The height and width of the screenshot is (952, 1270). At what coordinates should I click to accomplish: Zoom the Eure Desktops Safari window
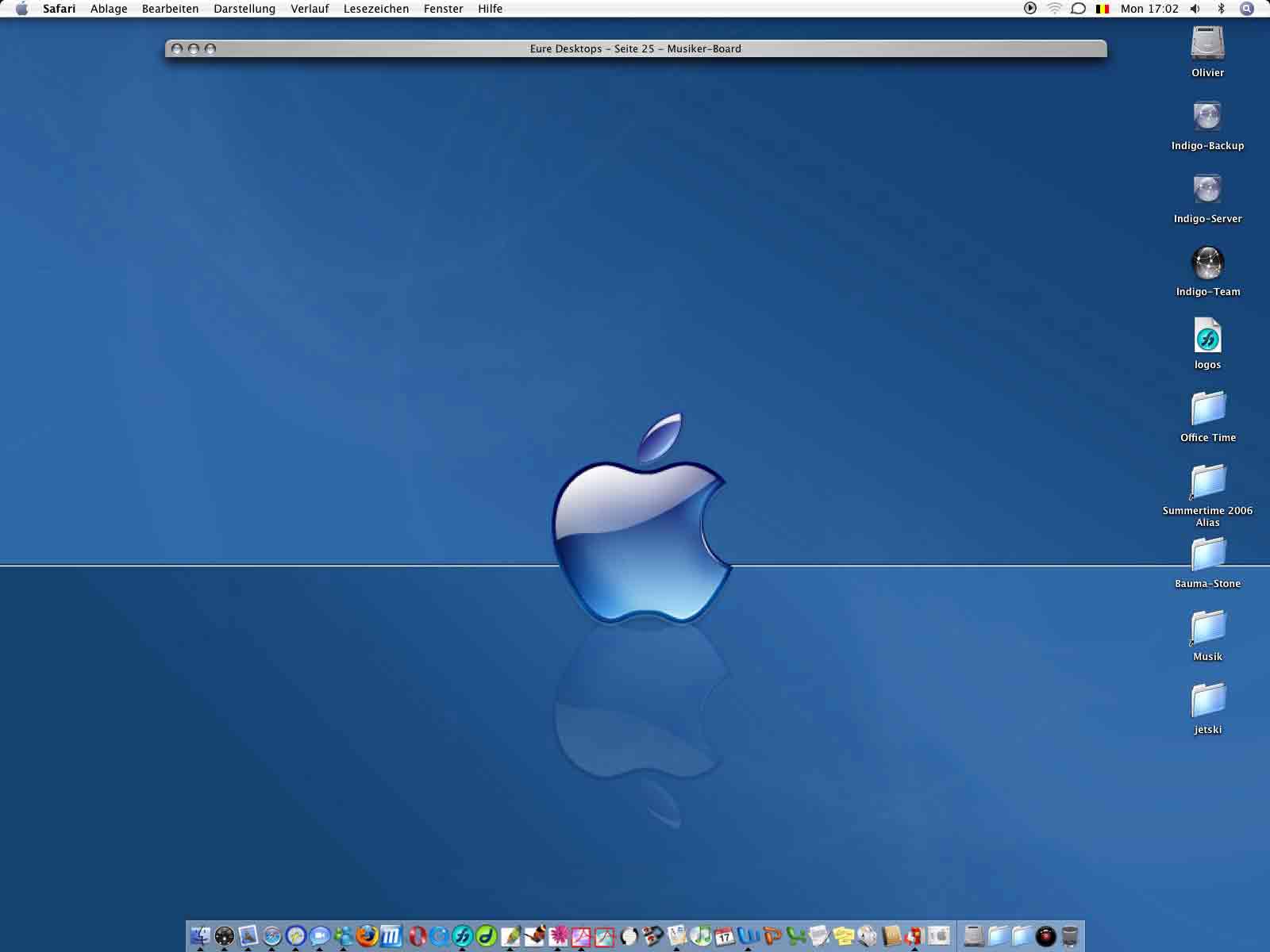click(x=210, y=49)
